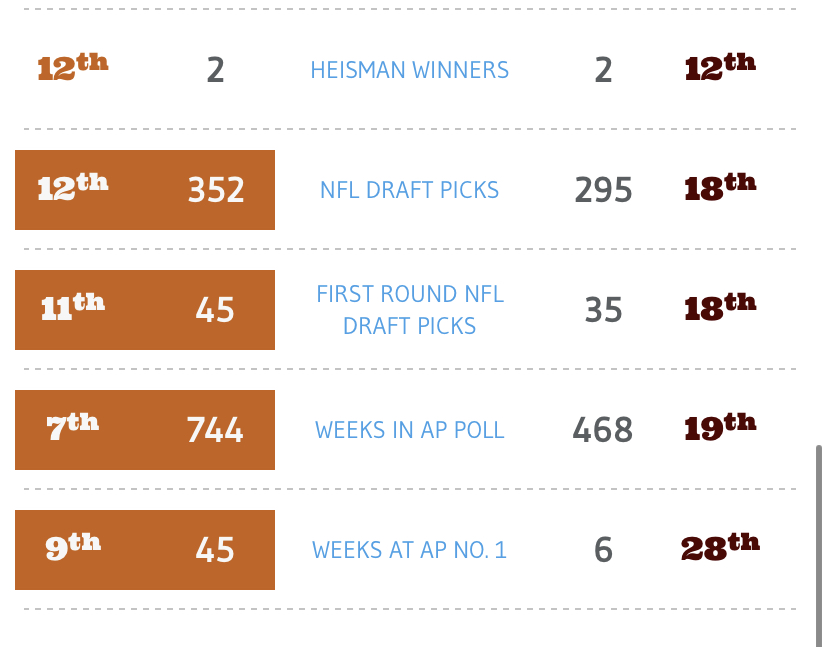Open the WEEKS IN AP POLL label

coord(409,430)
